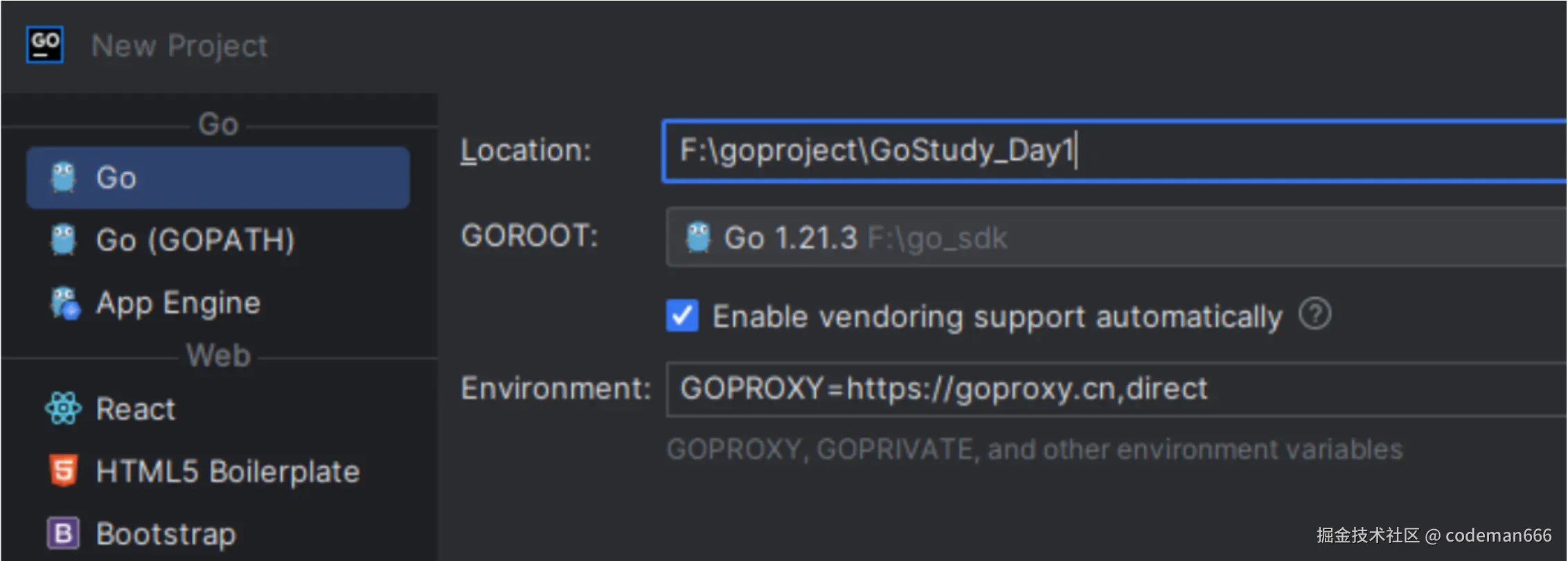Click the HTML5 Boilerplate shield icon
The width and height of the screenshot is (1568, 561).
(x=64, y=471)
